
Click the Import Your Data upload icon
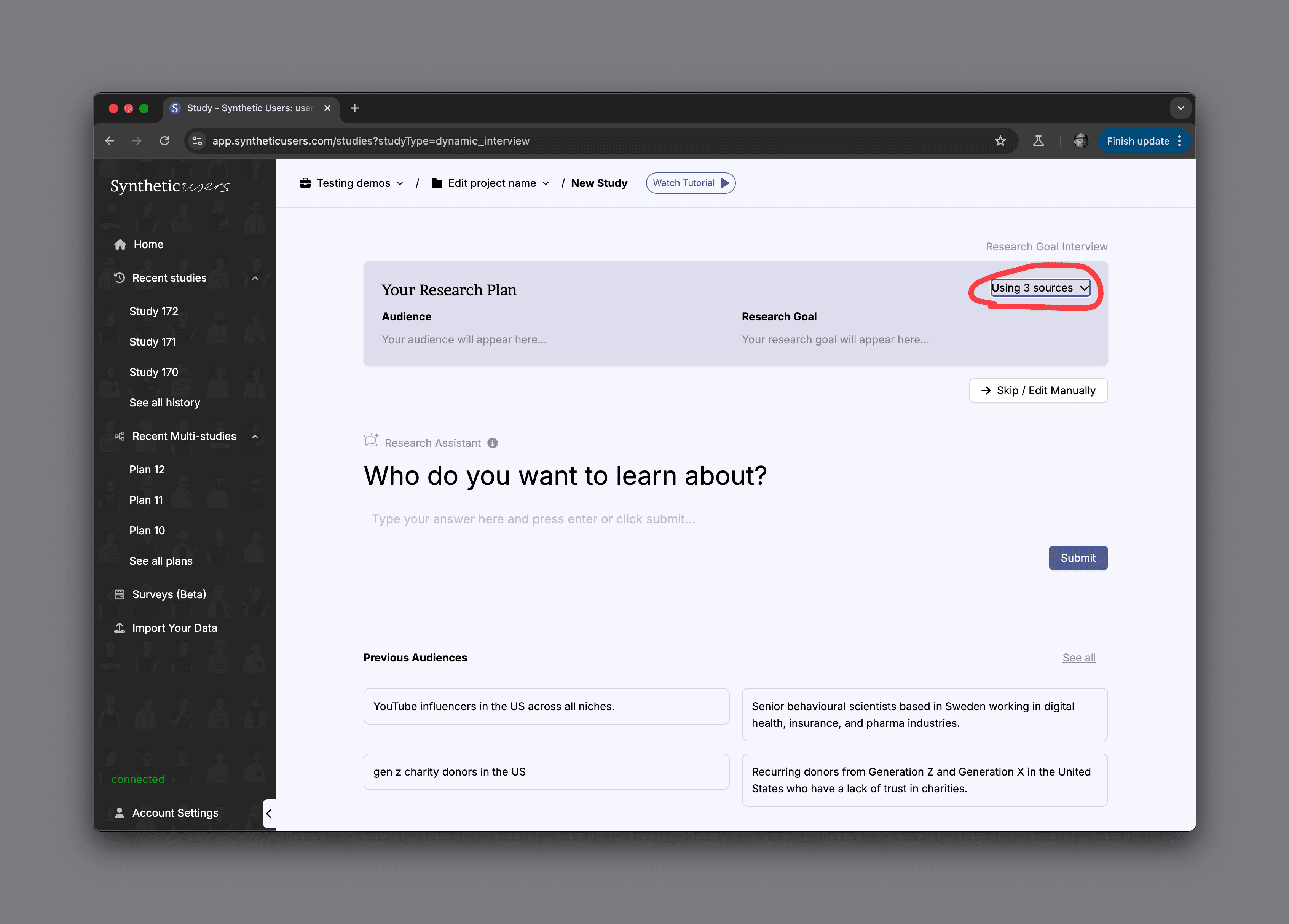(x=120, y=628)
